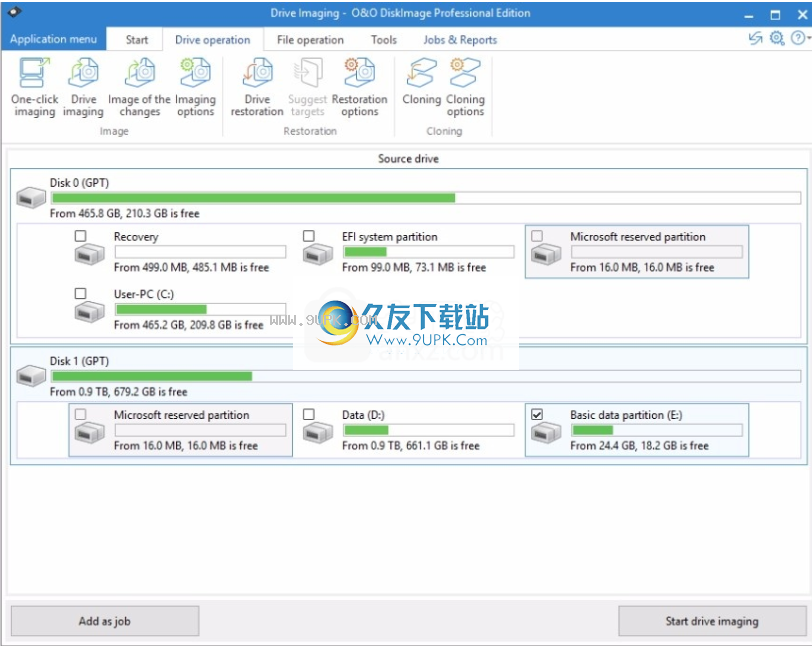Click 'From 0.9 TB, 679.2 GB is free' text
The height and width of the screenshot is (646, 812).
coord(119,392)
